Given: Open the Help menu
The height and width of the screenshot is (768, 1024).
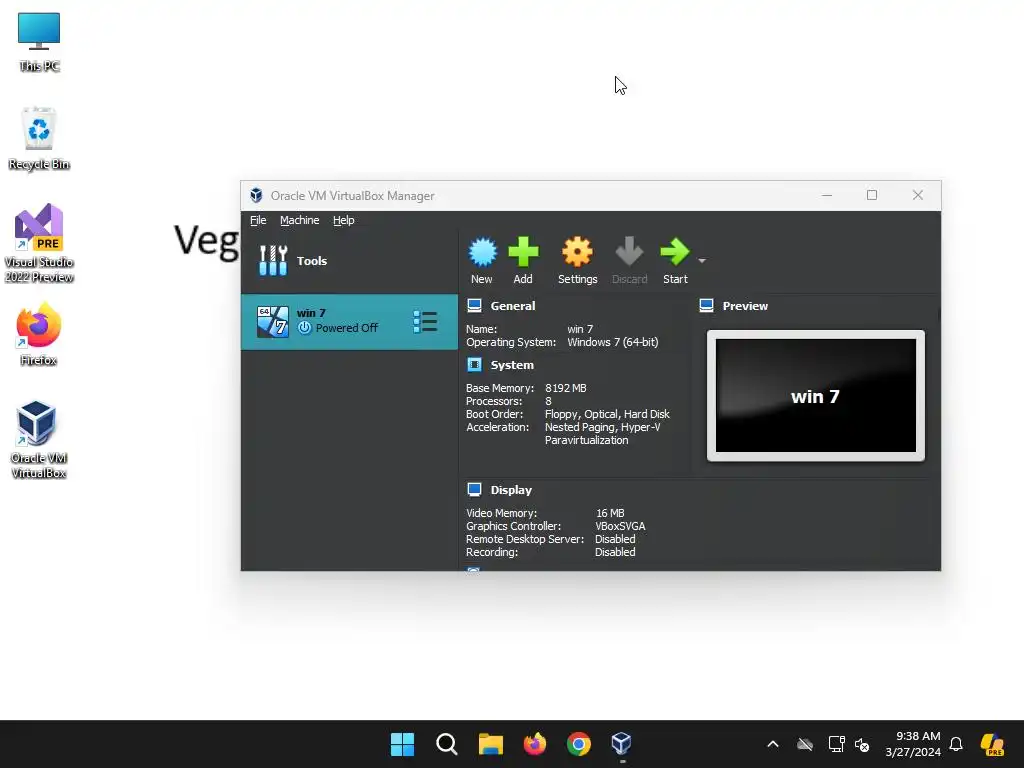Looking at the screenshot, I should [x=344, y=220].
